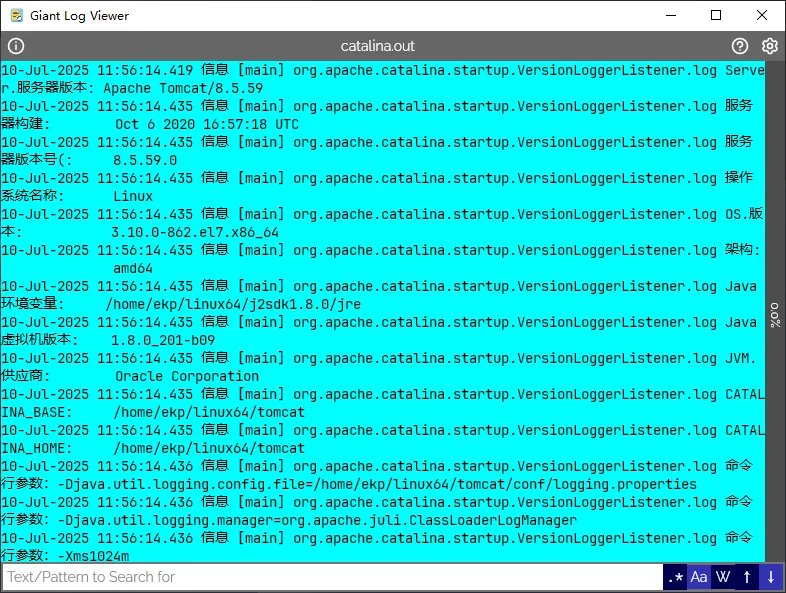Image resolution: width=786 pixels, height=593 pixels.
Task: Click the search pattern input field
Action: coord(332,577)
